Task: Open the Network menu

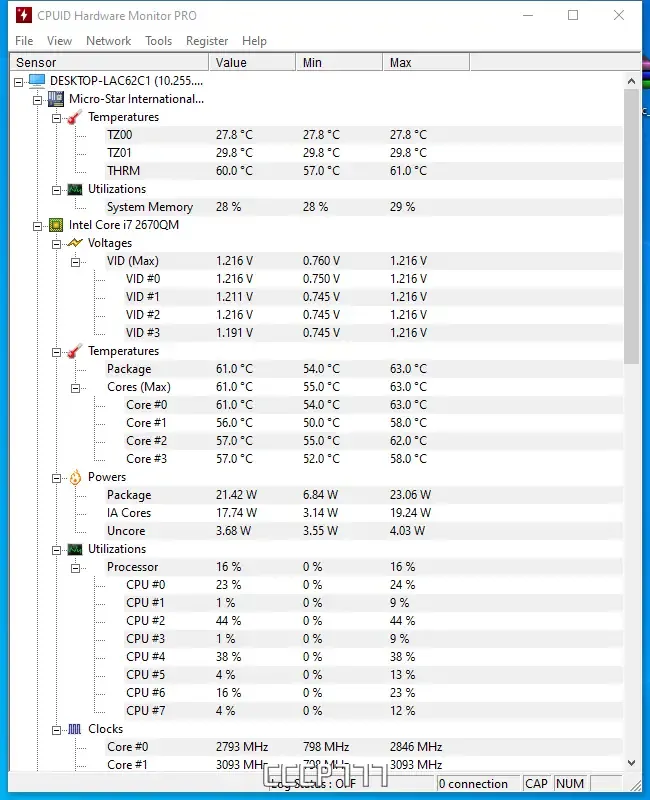Action: [108, 41]
